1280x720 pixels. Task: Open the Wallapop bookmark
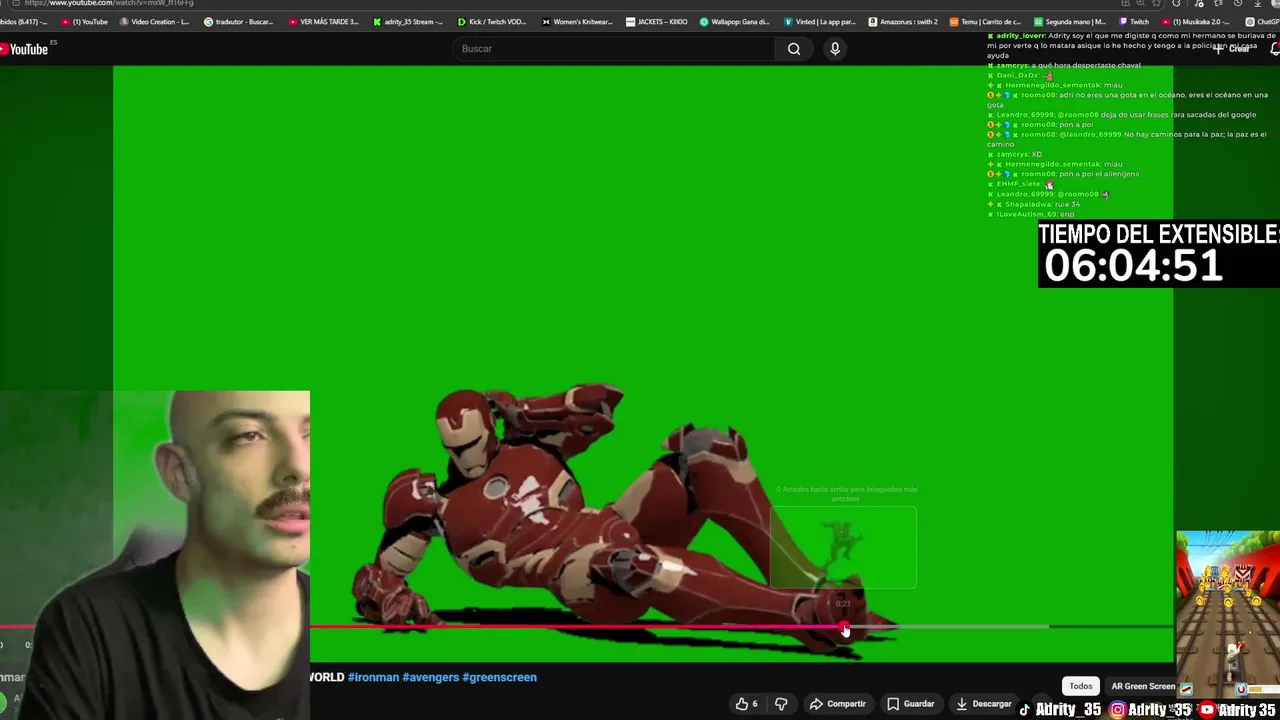click(735, 21)
